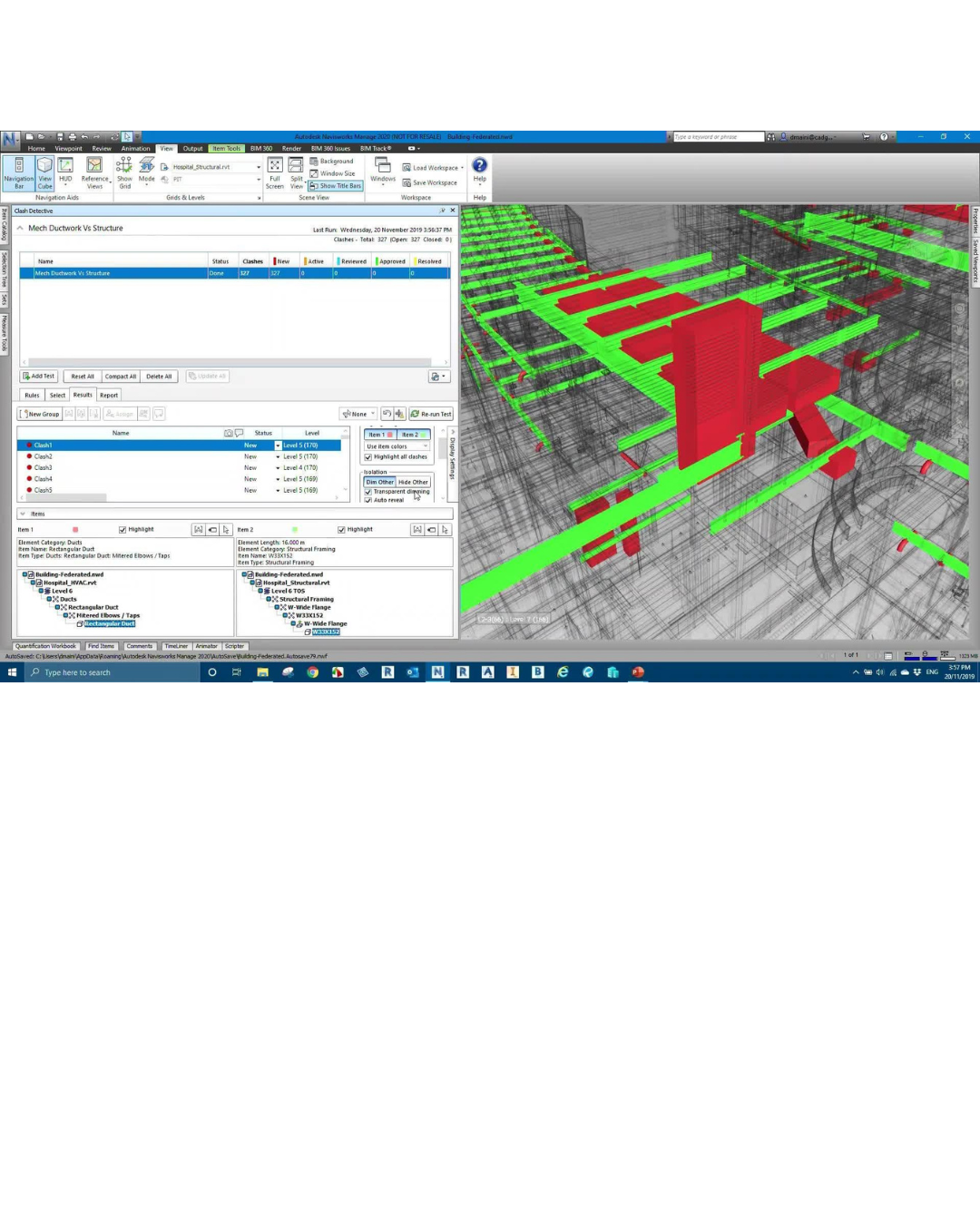Open the Use item colors dropdown
The width and height of the screenshot is (980, 1225).
[397, 446]
